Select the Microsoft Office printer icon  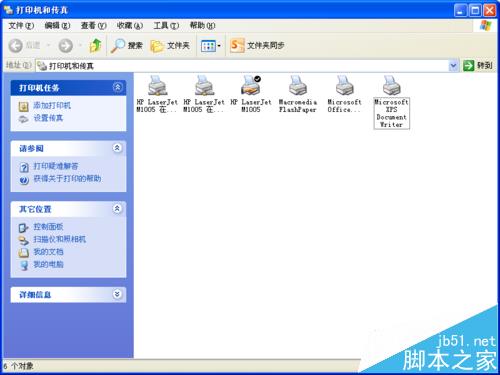(x=344, y=94)
